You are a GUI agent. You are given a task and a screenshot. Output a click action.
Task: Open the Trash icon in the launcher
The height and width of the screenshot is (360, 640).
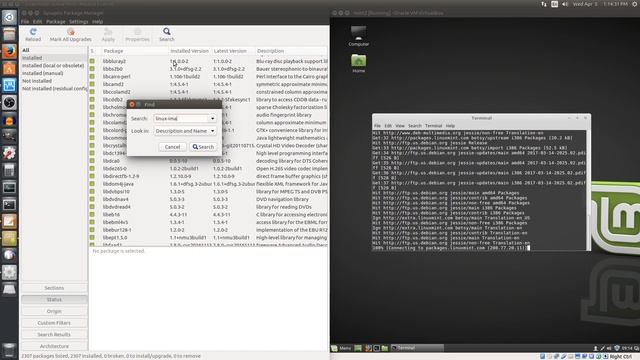click(x=9, y=350)
